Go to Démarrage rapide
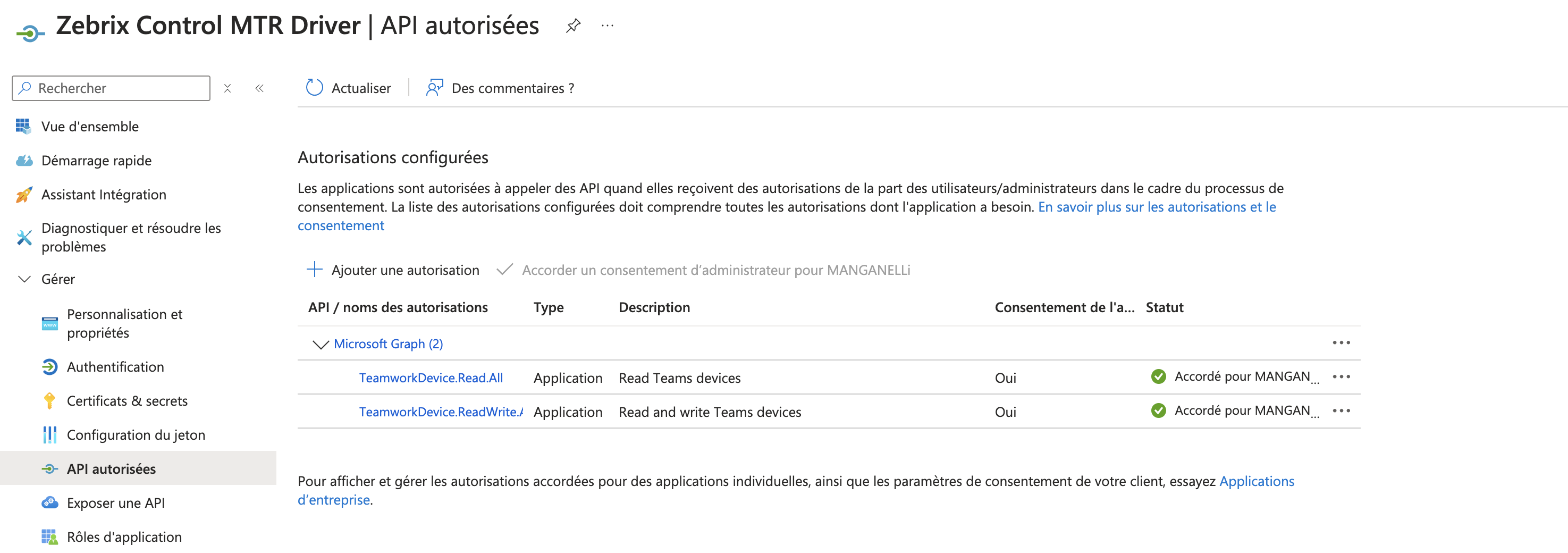The image size is (1568, 553). (97, 160)
